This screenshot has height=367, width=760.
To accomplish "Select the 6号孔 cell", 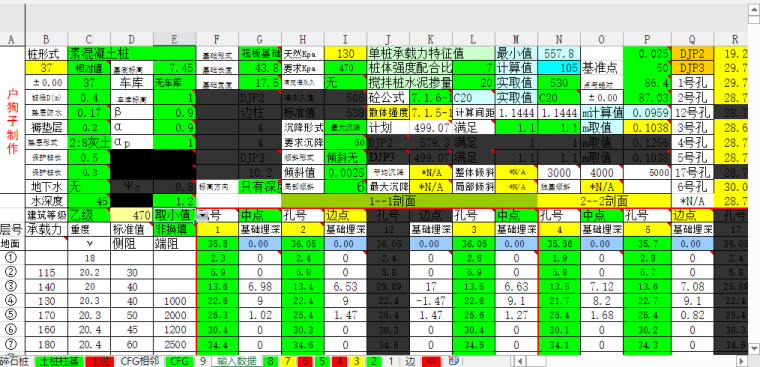I will (x=693, y=186).
